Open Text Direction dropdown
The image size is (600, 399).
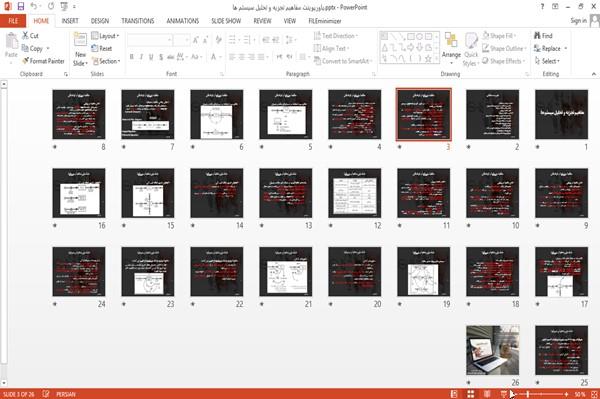[336, 36]
